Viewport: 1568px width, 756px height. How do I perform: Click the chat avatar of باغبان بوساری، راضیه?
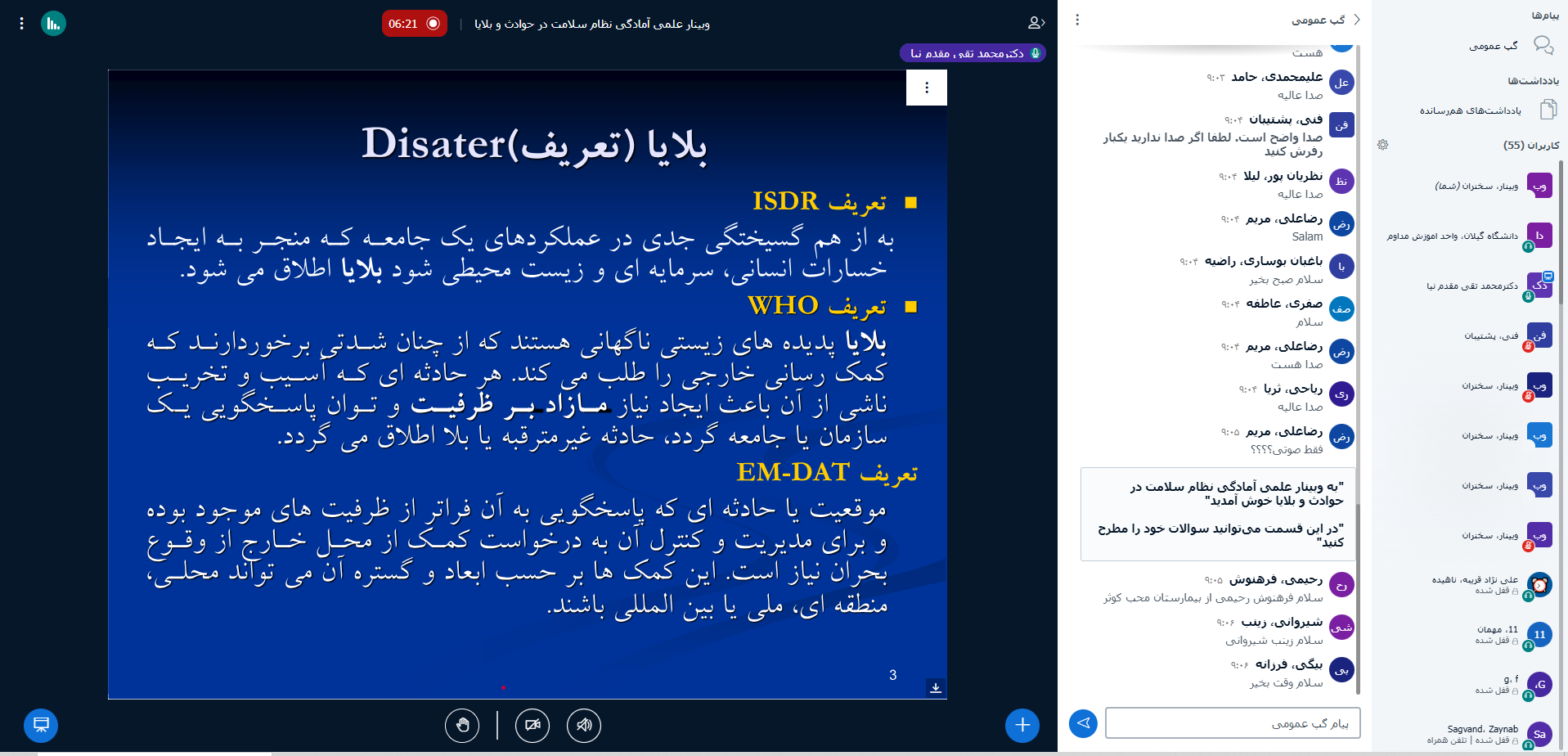click(x=1341, y=267)
